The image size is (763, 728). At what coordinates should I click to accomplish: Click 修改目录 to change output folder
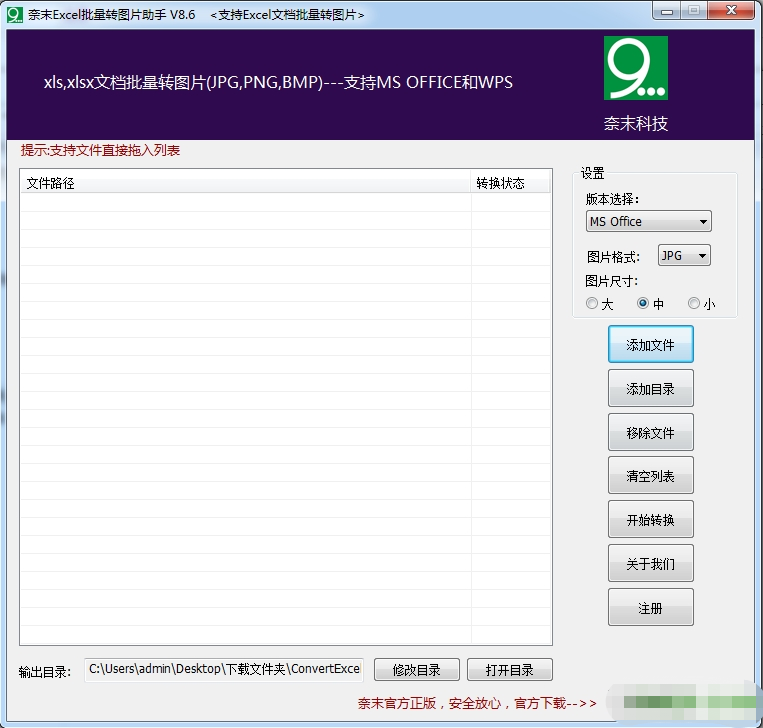click(416, 670)
